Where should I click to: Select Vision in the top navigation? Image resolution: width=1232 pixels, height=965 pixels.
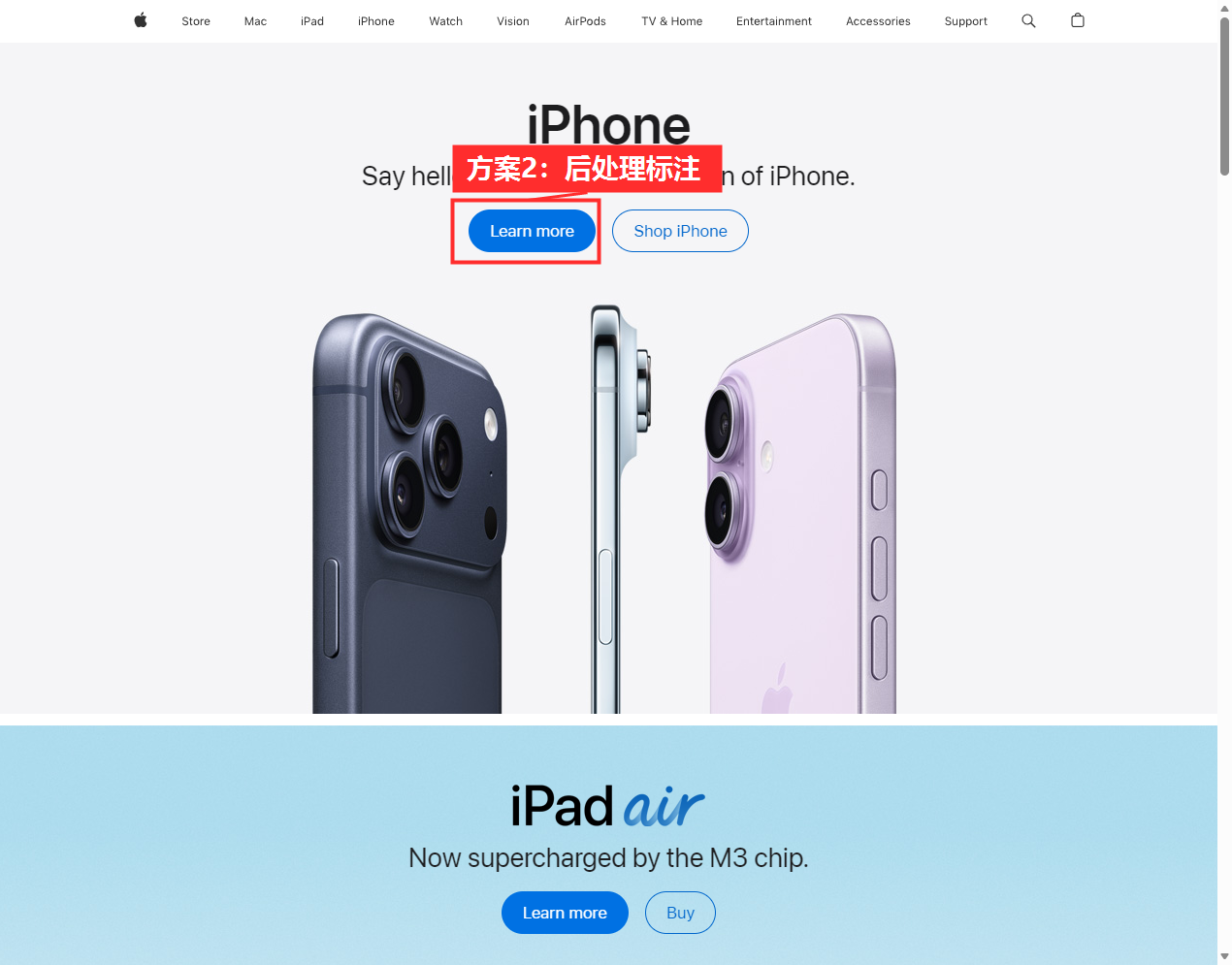pos(513,21)
